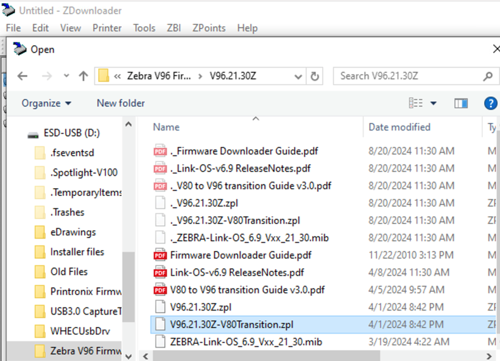Screen dimensions: 500x361
Task: Open the ZPoints menu
Action: pyautogui.click(x=209, y=28)
